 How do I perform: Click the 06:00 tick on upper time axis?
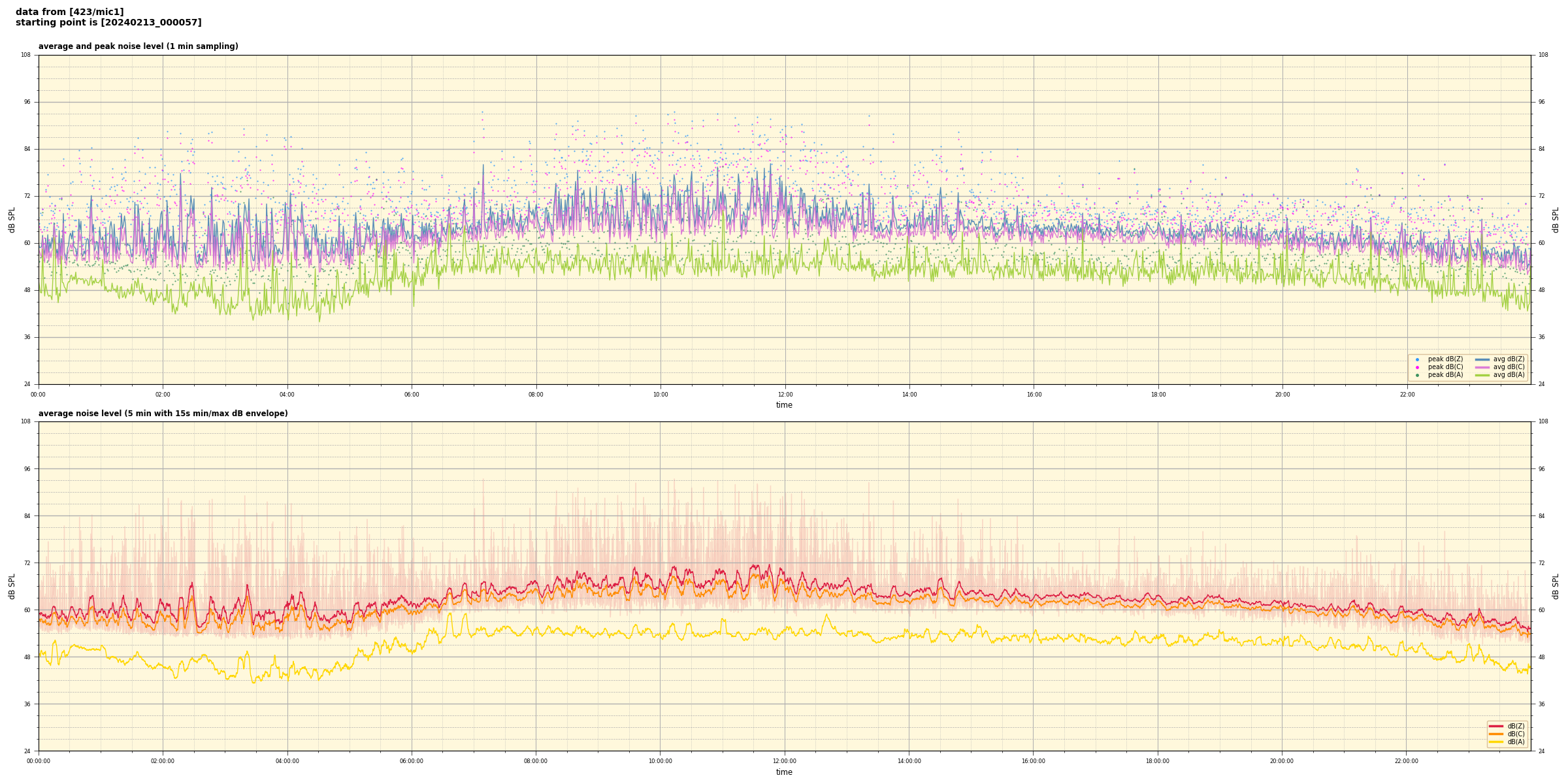412,395
